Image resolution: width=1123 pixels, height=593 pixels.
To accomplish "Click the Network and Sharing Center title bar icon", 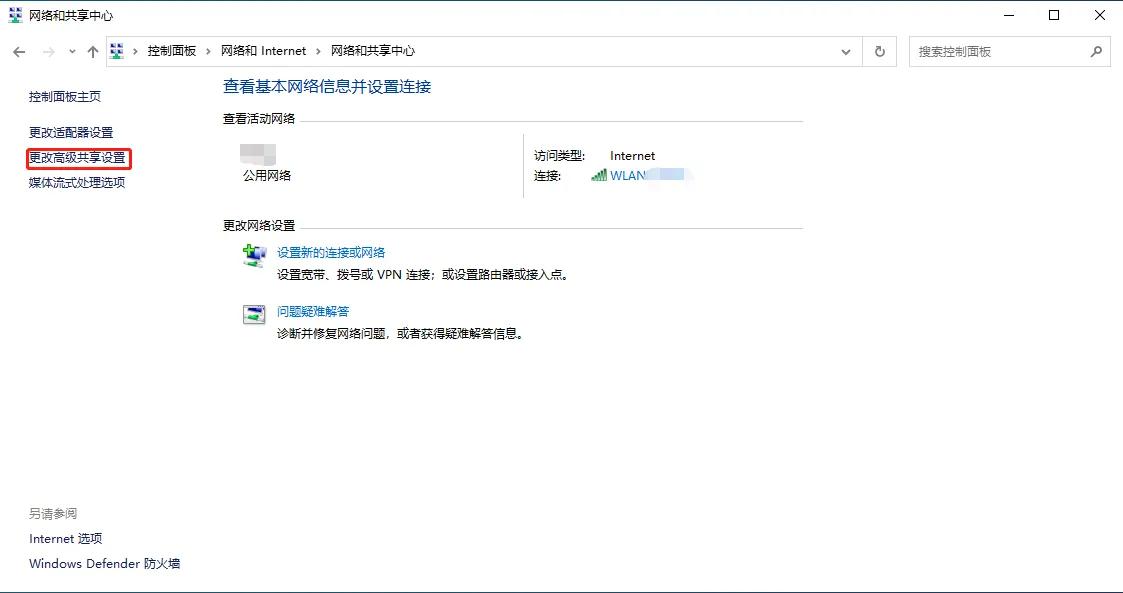I will tap(13, 15).
